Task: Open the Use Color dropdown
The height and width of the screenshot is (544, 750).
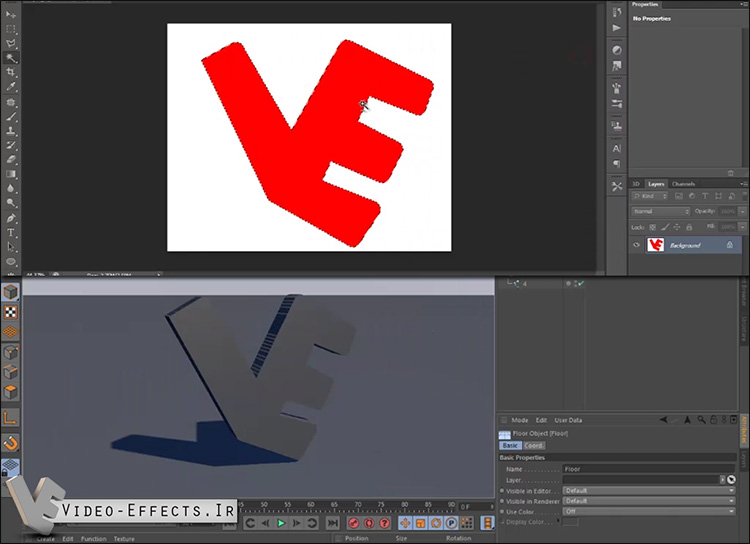Action: pyautogui.click(x=649, y=511)
